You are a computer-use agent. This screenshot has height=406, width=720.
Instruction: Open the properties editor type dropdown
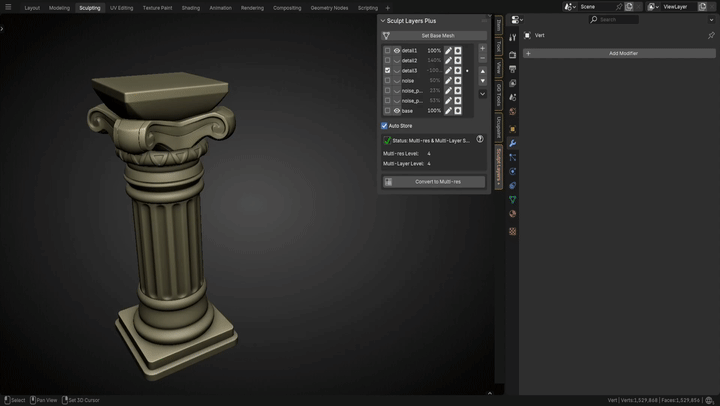click(x=517, y=20)
